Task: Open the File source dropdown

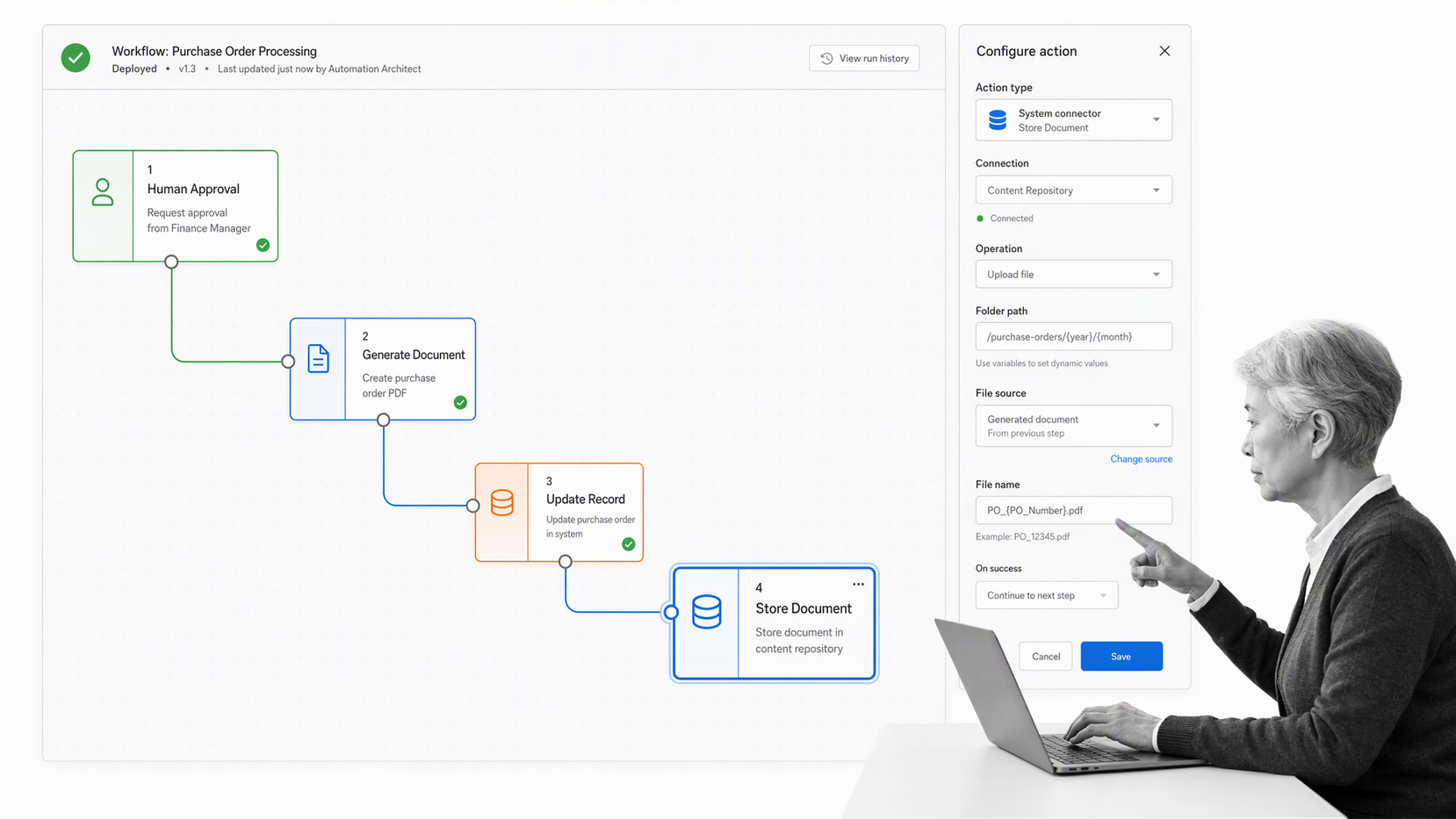Action: tap(1073, 426)
